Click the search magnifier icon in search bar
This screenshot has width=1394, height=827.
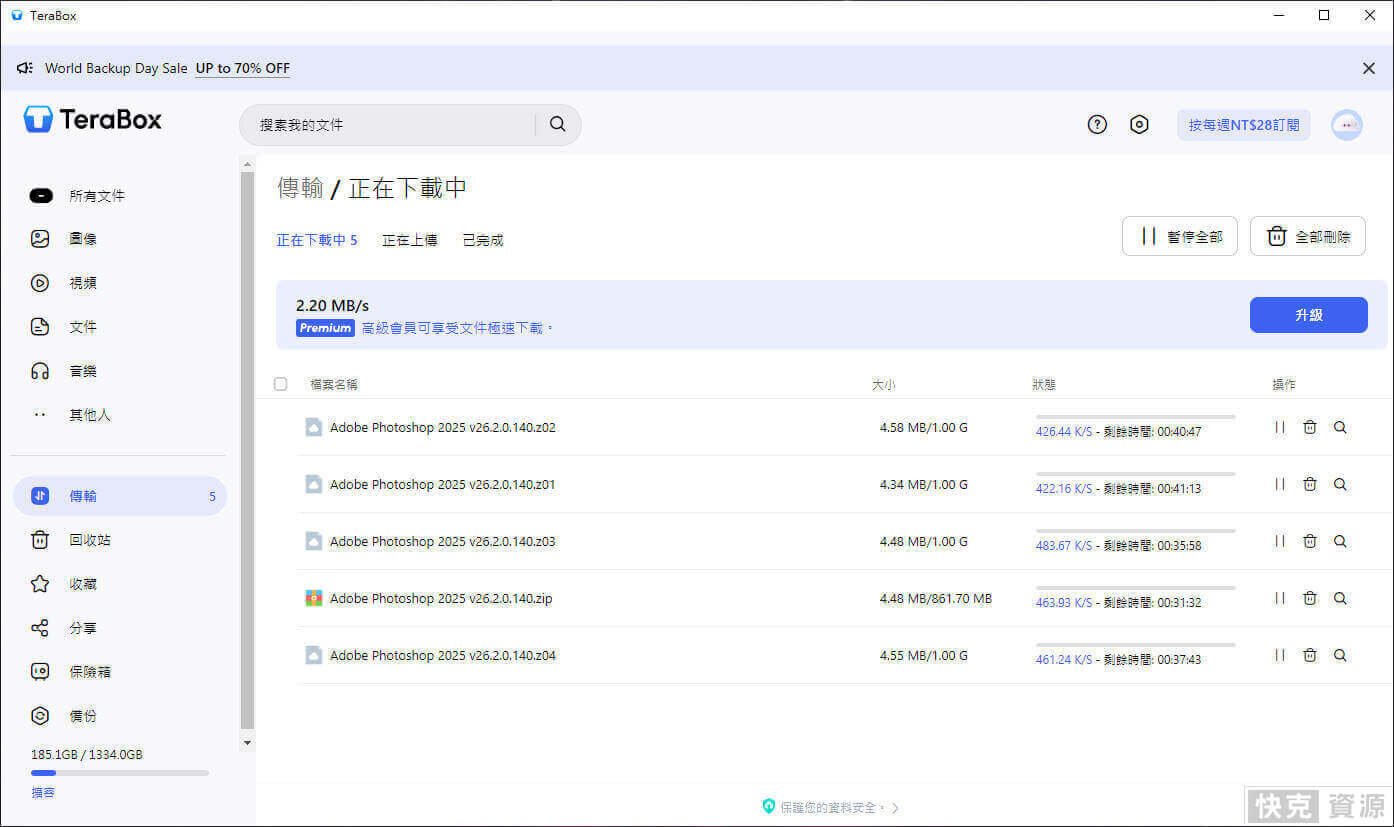click(x=558, y=124)
